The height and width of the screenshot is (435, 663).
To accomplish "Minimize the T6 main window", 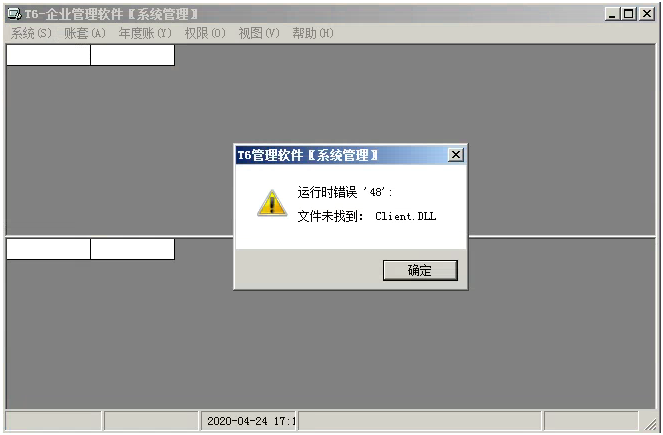I will [x=612, y=14].
